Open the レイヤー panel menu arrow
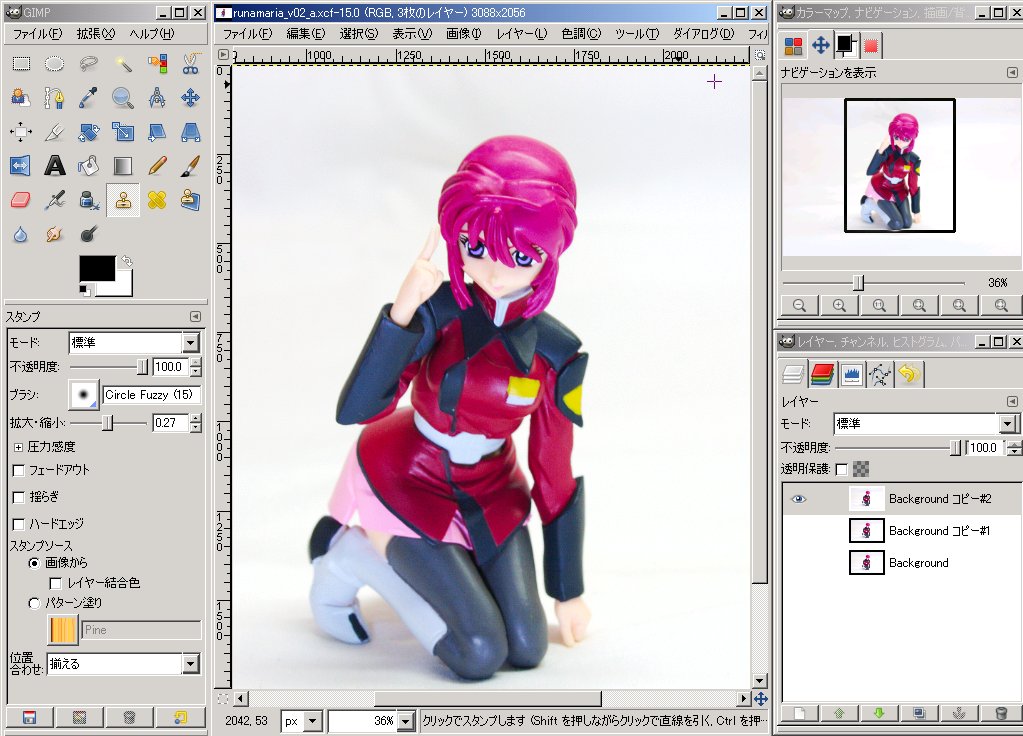Viewport: 1023px width, 736px height. [x=1012, y=401]
